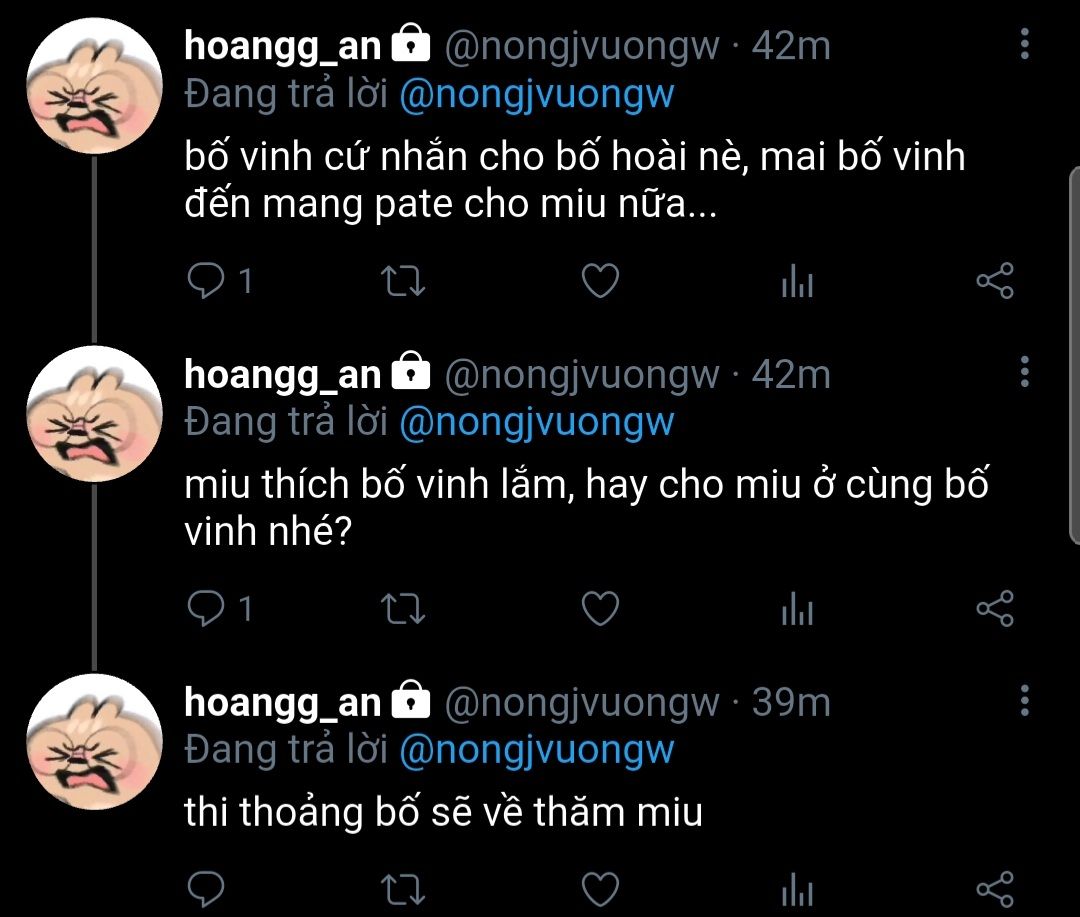1080x917 pixels.
Task: Like the tweet 'thi thoảng bố sẽ về thăm miu'
Action: 600,889
